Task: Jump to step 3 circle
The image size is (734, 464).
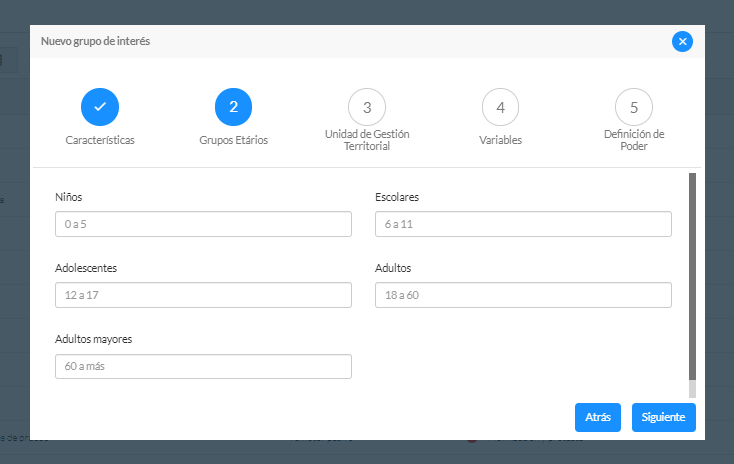Action: [367, 107]
